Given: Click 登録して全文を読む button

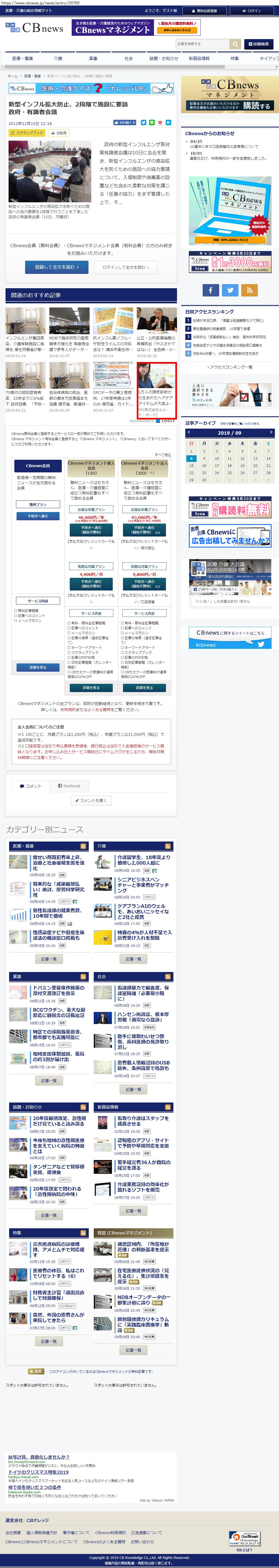Looking at the screenshot, I should pos(56,267).
